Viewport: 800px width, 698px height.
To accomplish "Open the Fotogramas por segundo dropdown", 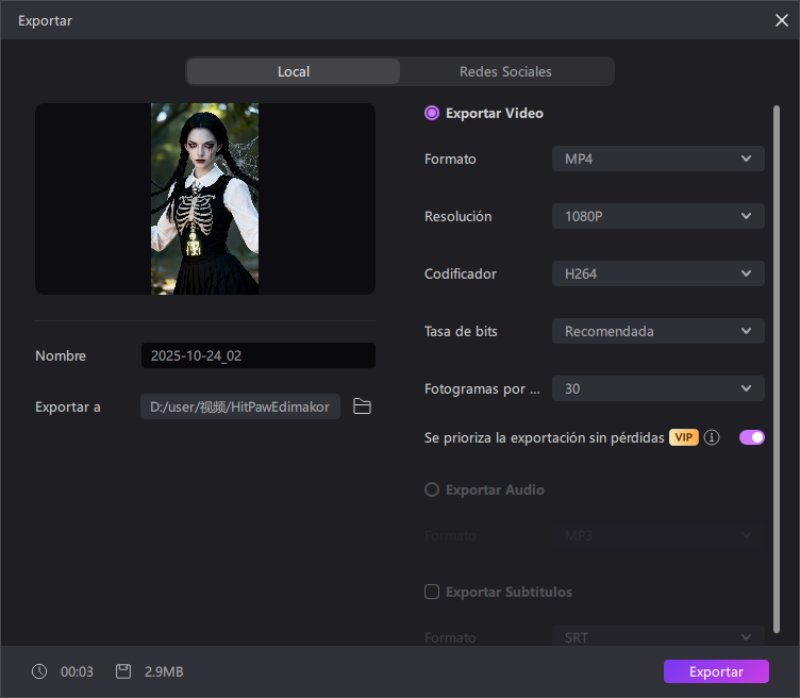I will (x=657, y=388).
